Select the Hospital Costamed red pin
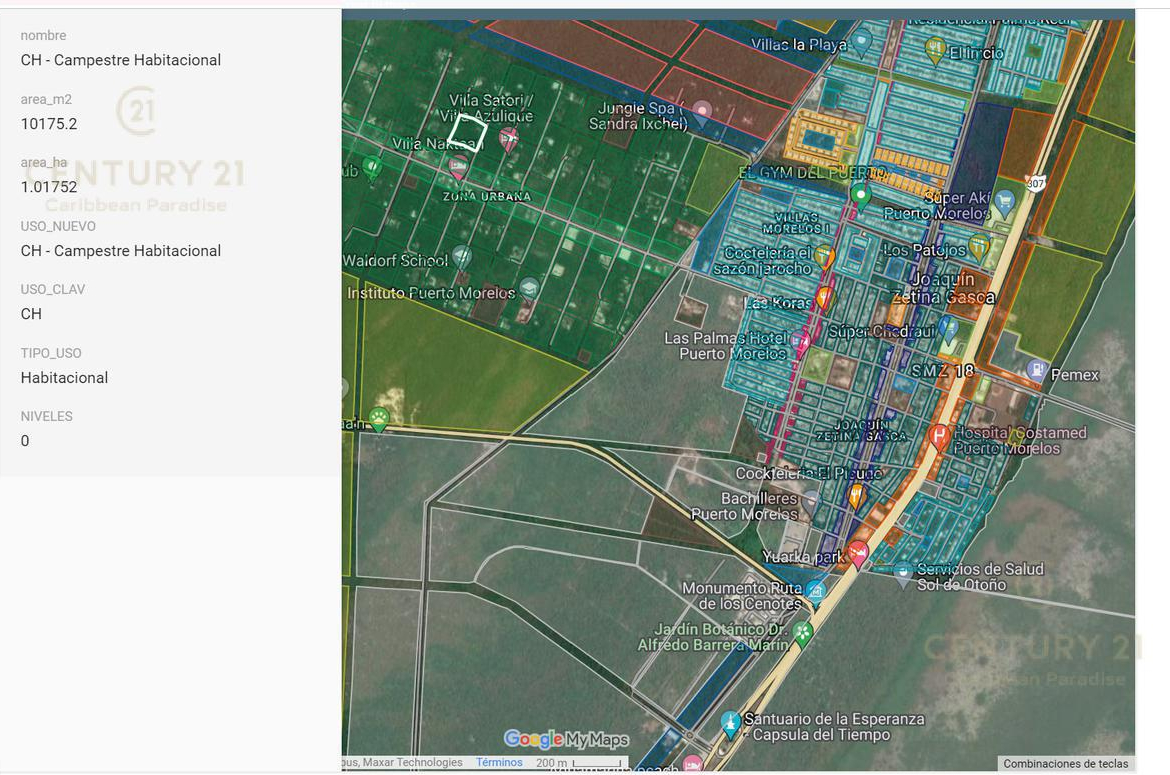Screen dimensions: 1170x775 [x=938, y=435]
